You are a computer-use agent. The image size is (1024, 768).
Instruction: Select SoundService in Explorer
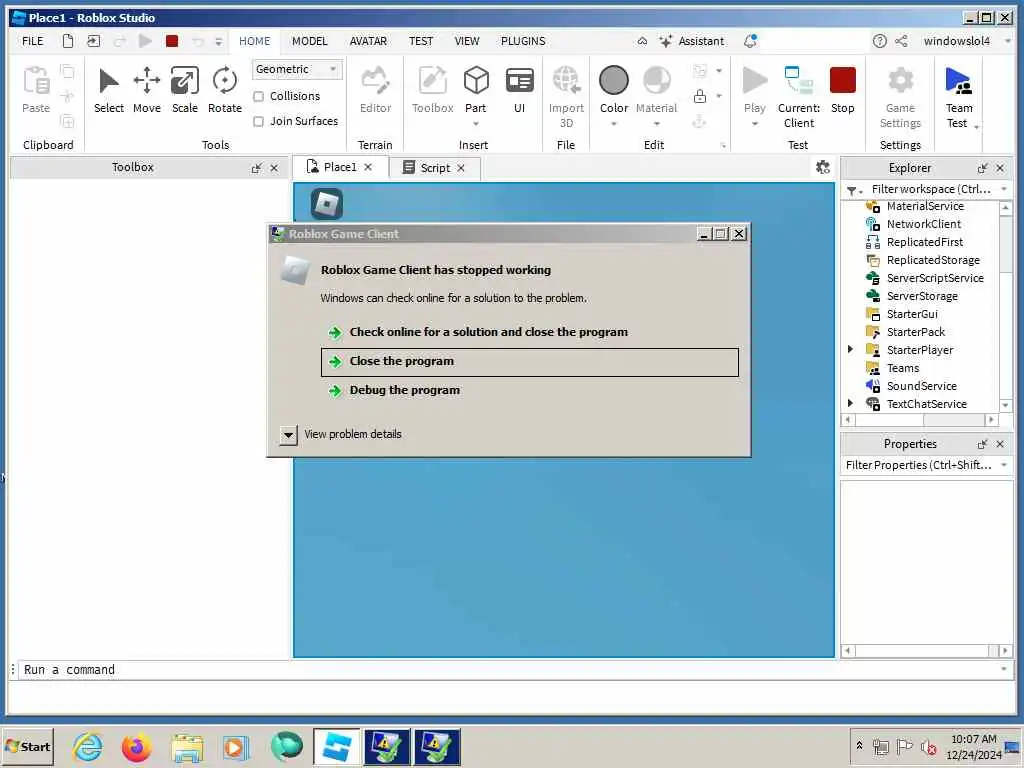click(921, 386)
